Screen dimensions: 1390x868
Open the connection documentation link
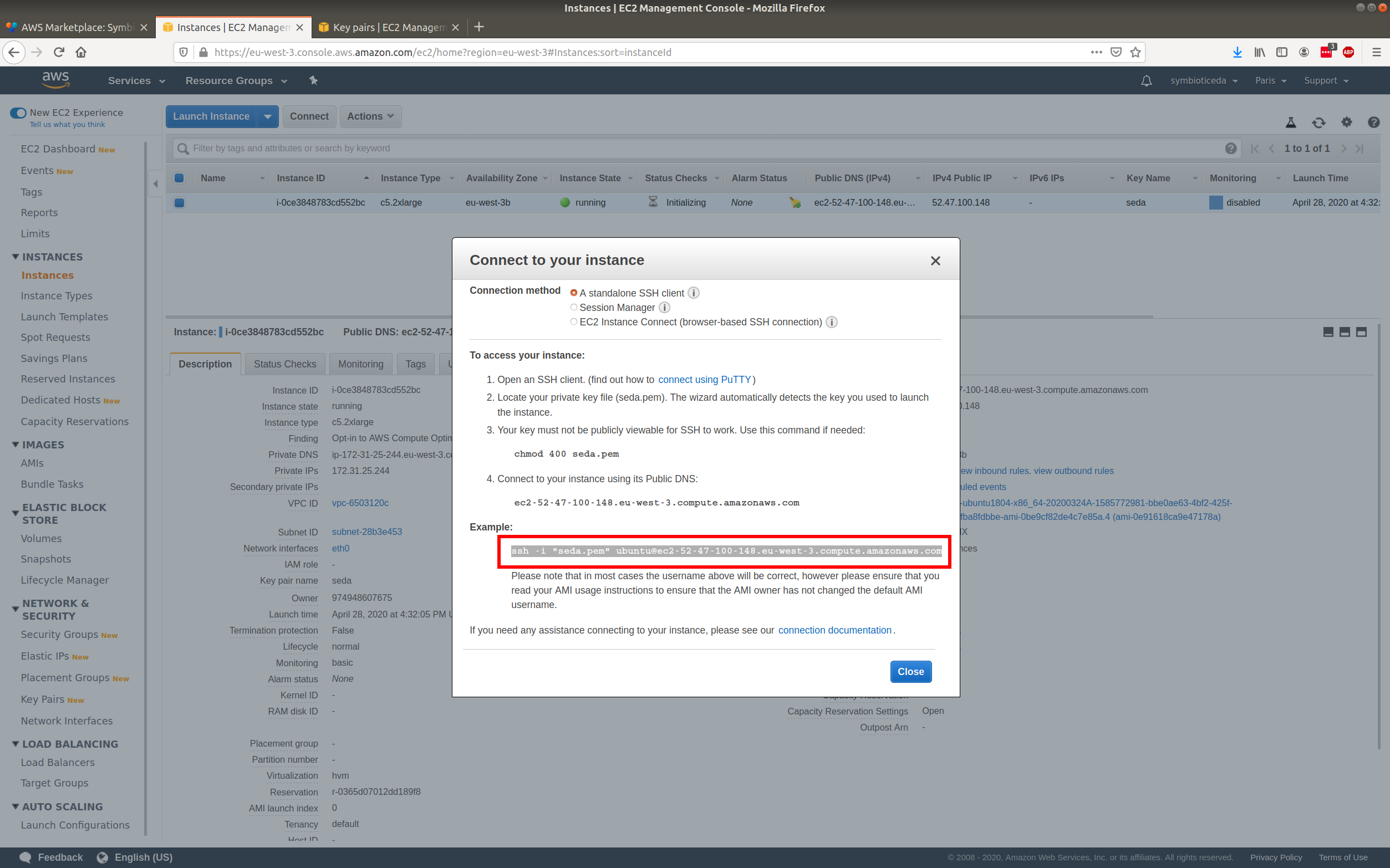(x=835, y=630)
